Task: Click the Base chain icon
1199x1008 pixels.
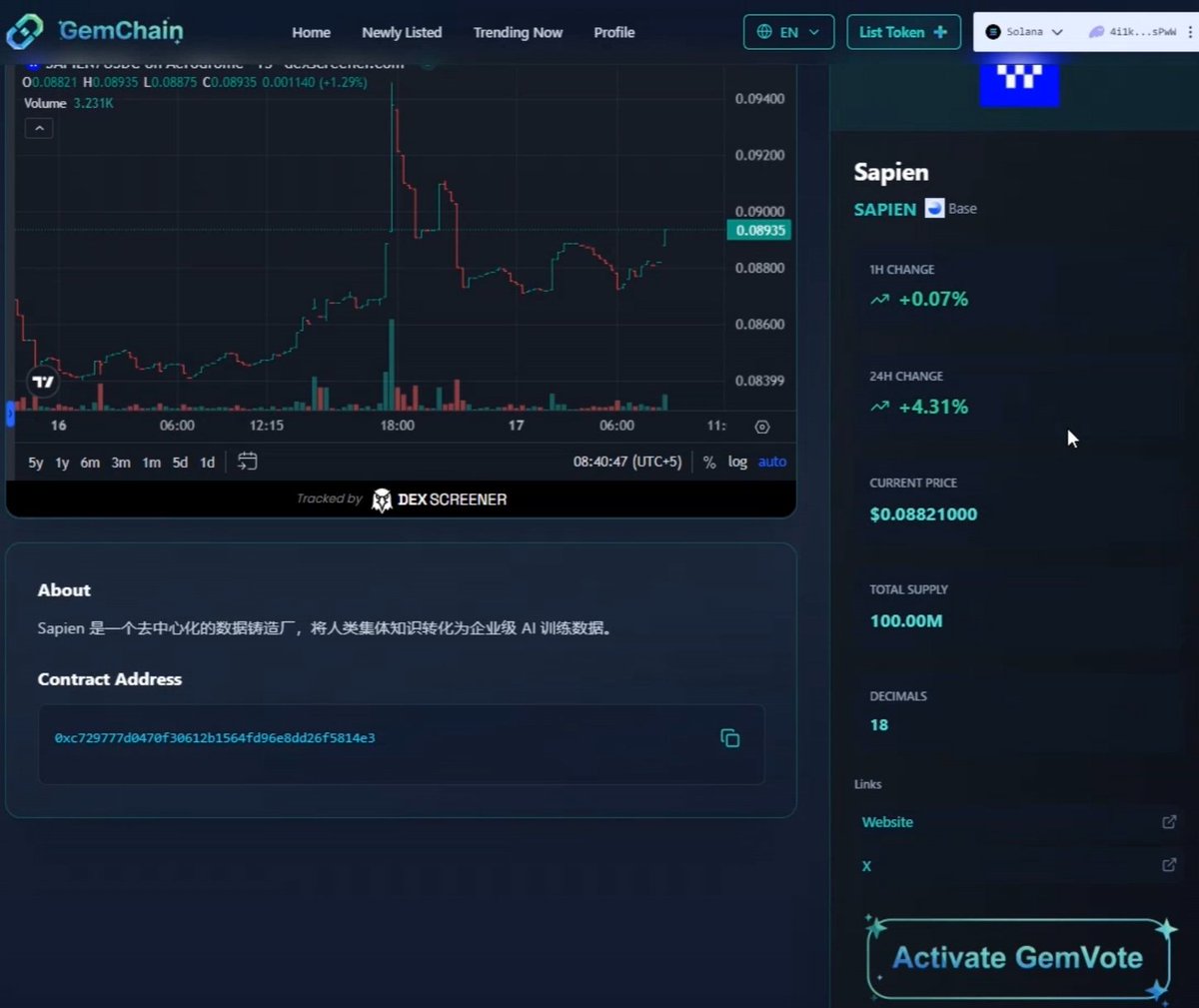Action: pos(935,208)
